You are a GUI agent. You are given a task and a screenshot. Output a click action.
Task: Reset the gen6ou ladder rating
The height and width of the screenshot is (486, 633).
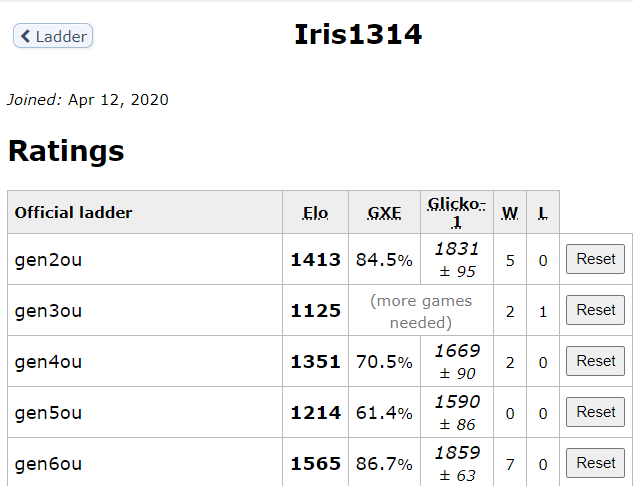595,463
